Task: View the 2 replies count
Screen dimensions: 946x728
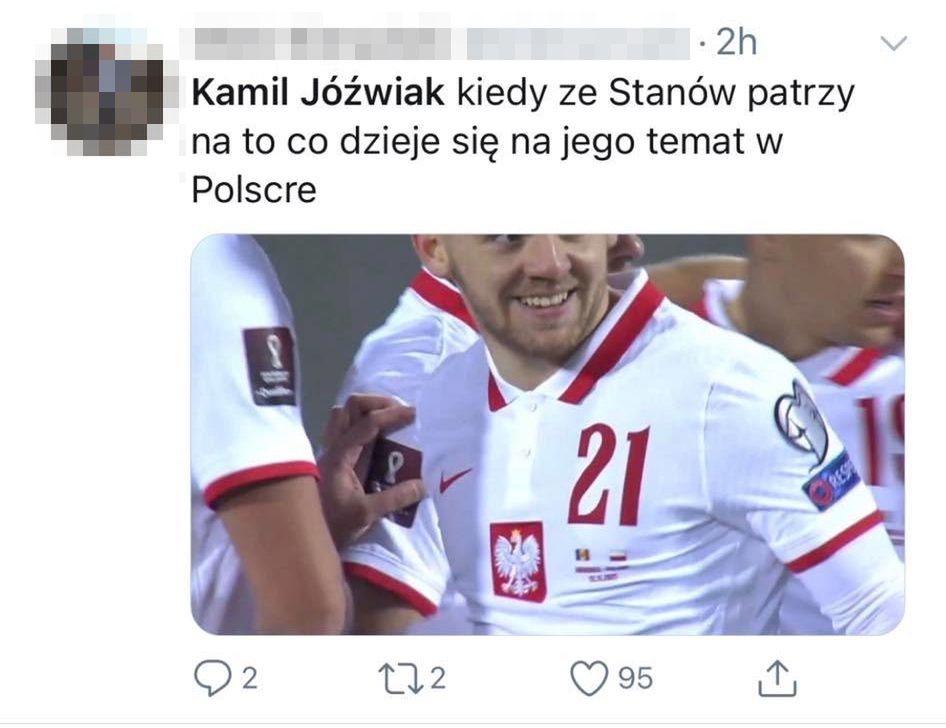Action: 250,679
